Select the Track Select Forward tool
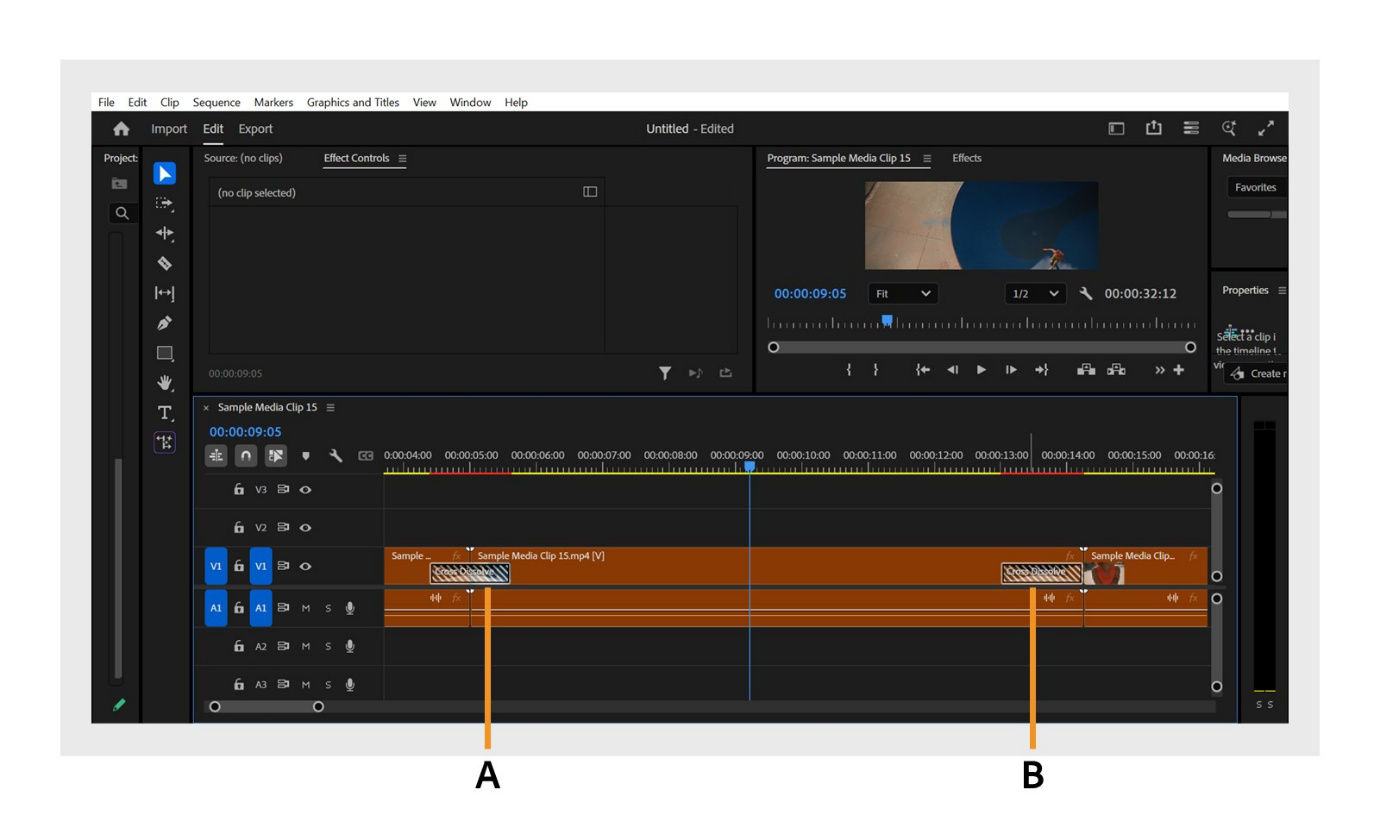 (164, 203)
